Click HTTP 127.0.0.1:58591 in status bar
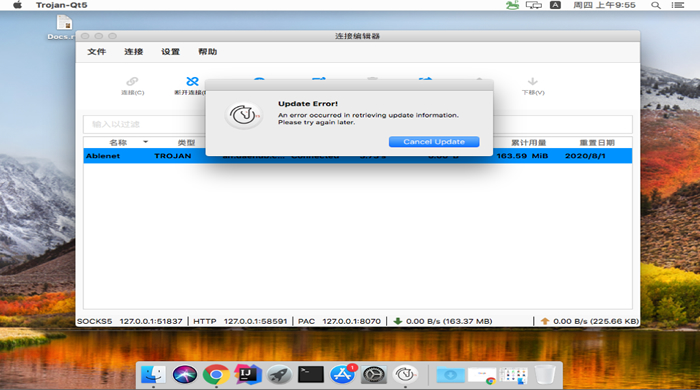Viewport: 700px width, 390px height. pyautogui.click(x=240, y=321)
